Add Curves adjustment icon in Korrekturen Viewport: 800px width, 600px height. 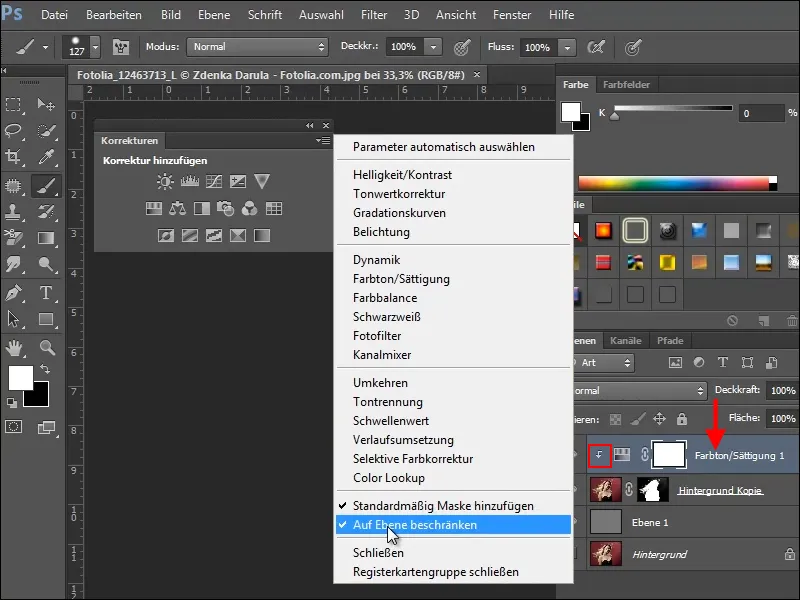coord(214,181)
